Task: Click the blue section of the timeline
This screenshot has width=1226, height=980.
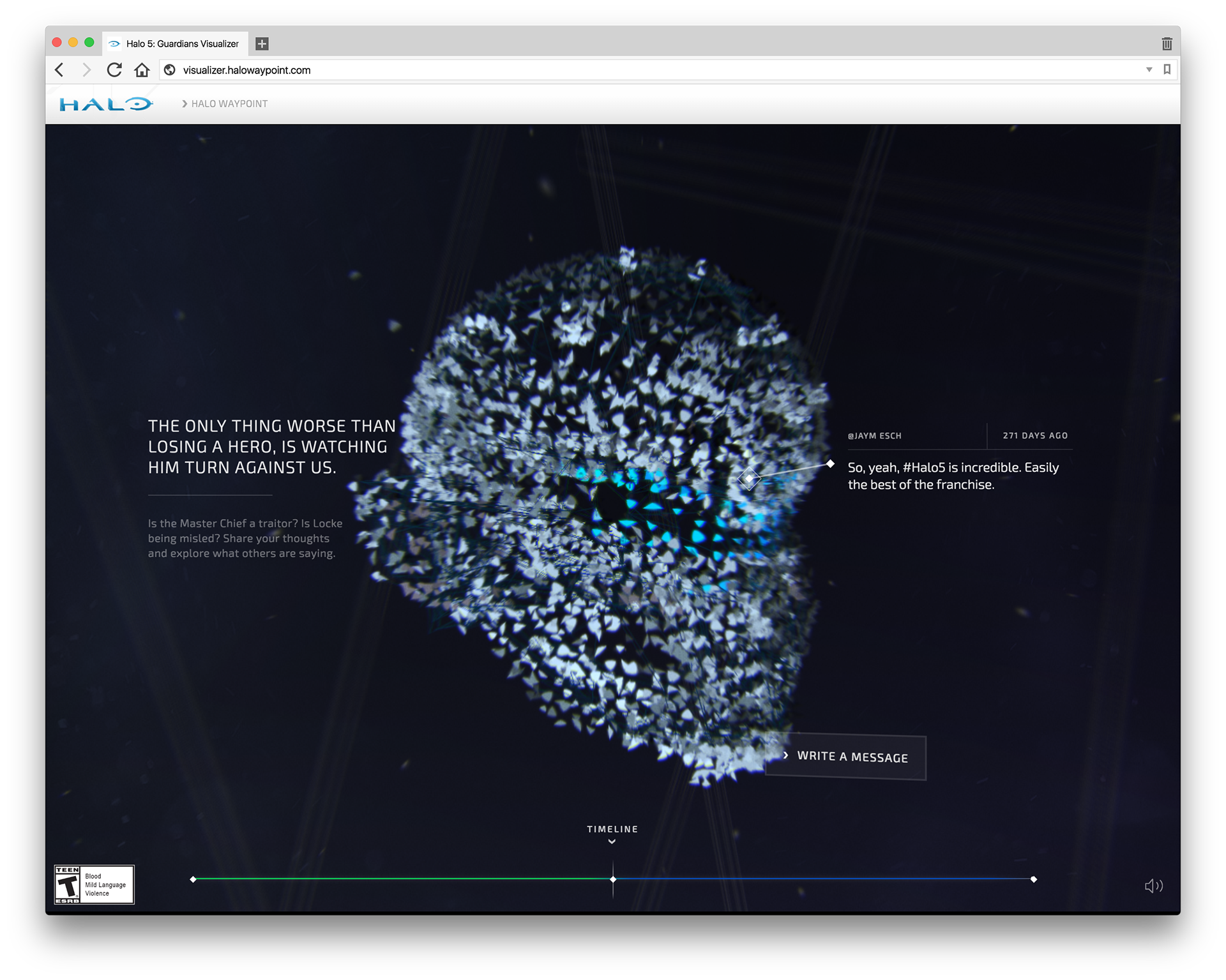Action: (824, 879)
